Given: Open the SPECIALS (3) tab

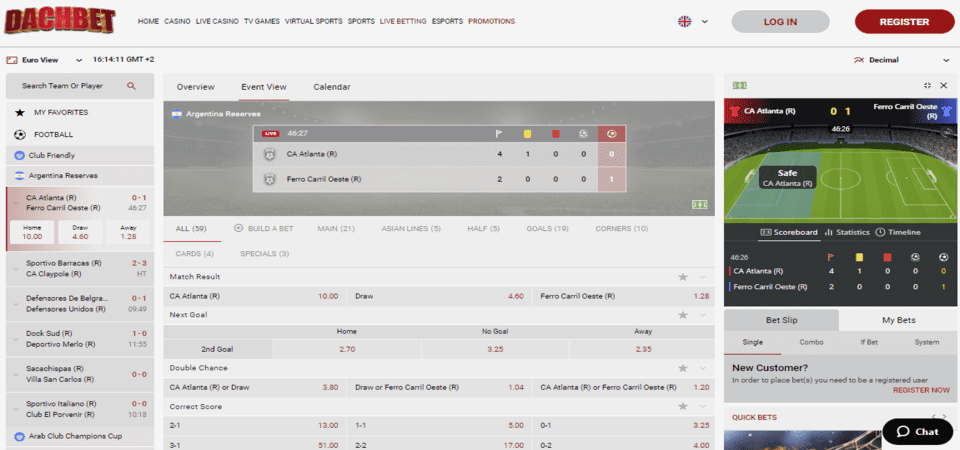Looking at the screenshot, I should tap(264, 253).
